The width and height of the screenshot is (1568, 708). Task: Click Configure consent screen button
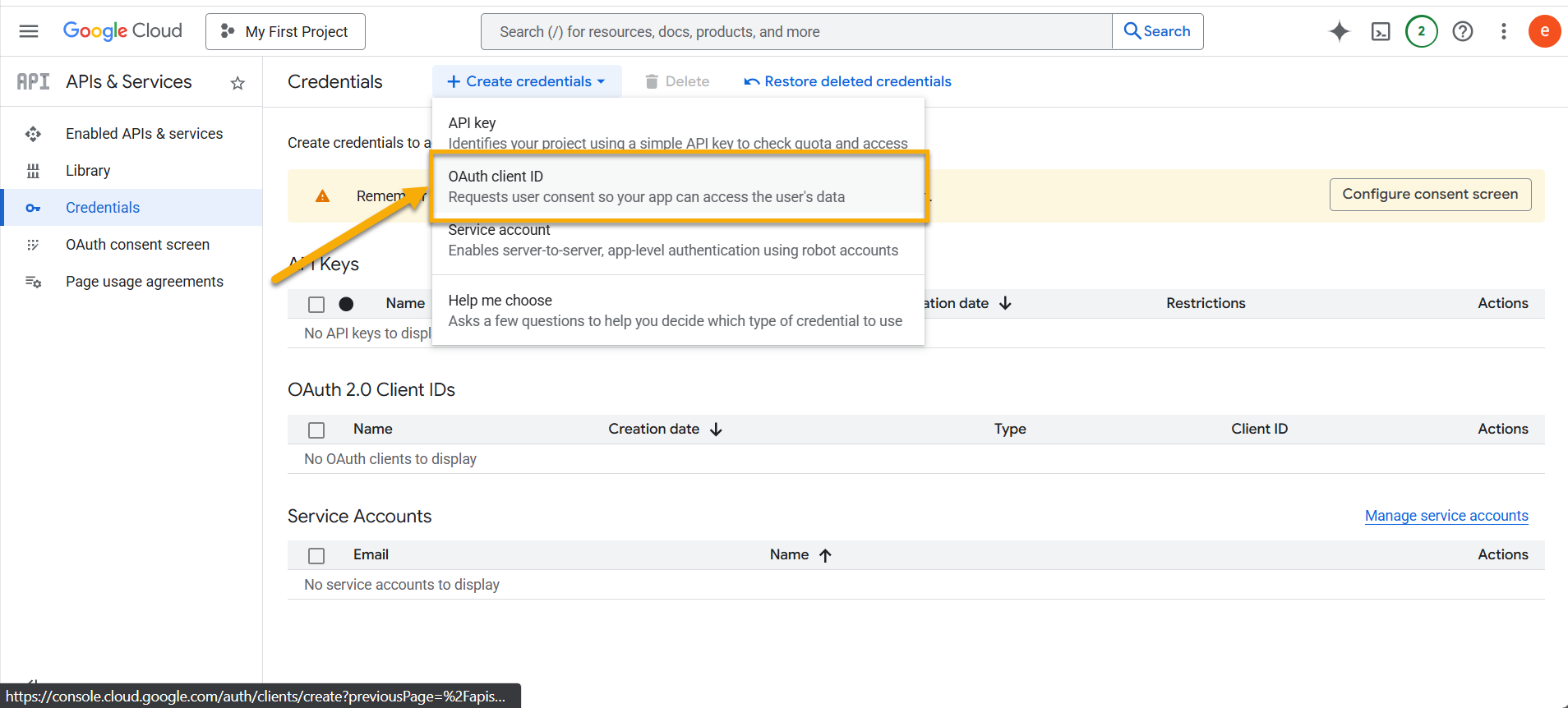tap(1430, 194)
